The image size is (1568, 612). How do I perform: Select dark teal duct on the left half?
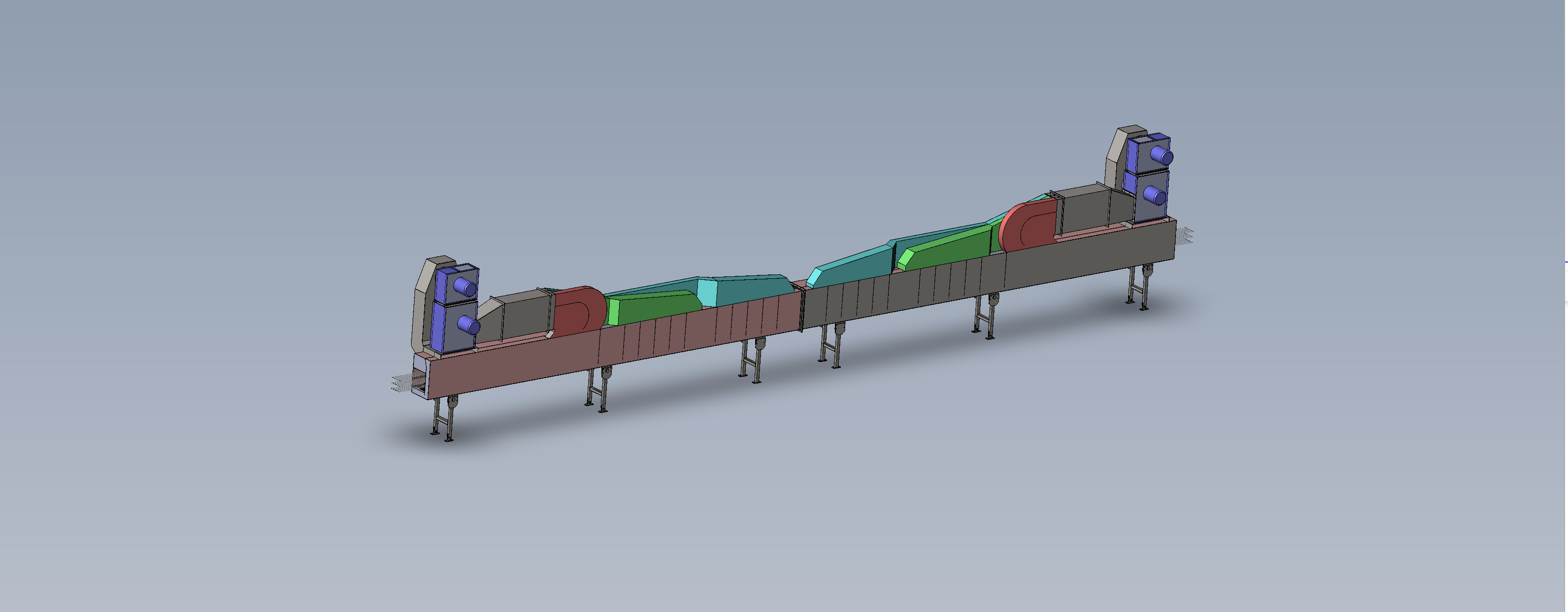[x=755, y=290]
